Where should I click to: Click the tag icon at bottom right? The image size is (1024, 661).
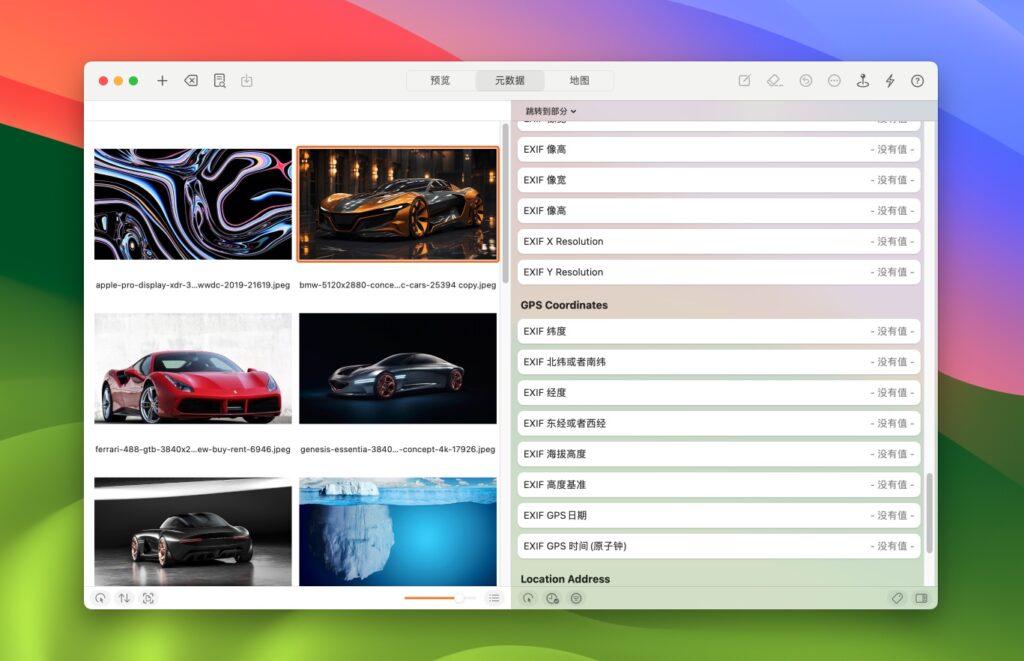click(897, 597)
